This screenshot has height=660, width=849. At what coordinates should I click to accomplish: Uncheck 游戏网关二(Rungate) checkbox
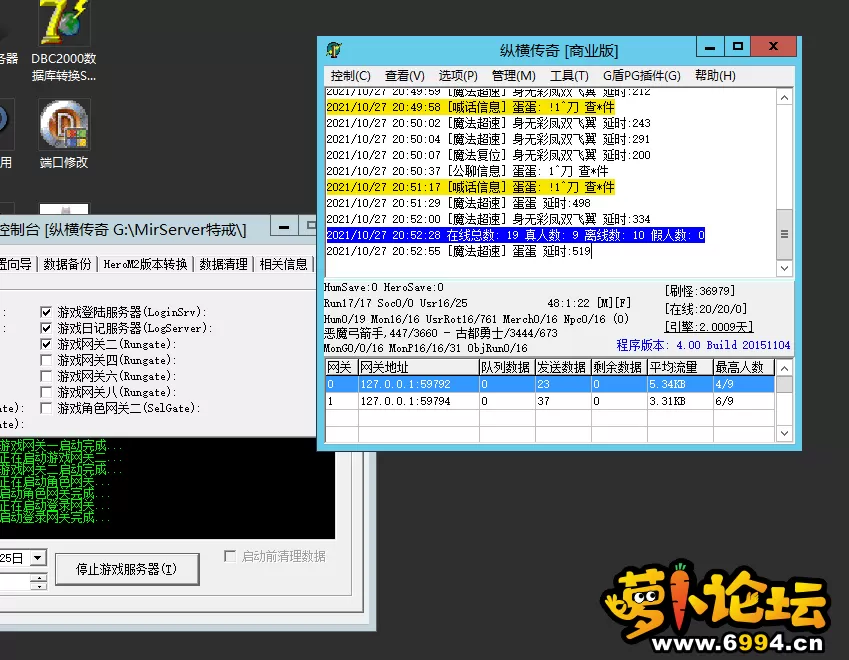tap(46, 344)
